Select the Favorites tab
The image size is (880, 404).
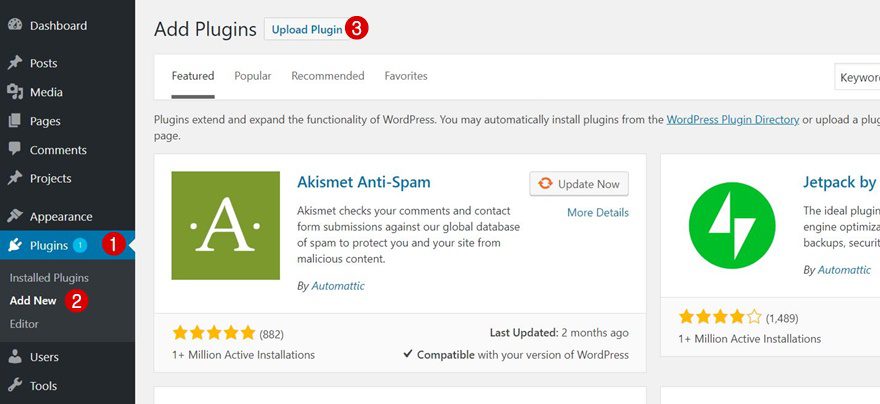(406, 76)
